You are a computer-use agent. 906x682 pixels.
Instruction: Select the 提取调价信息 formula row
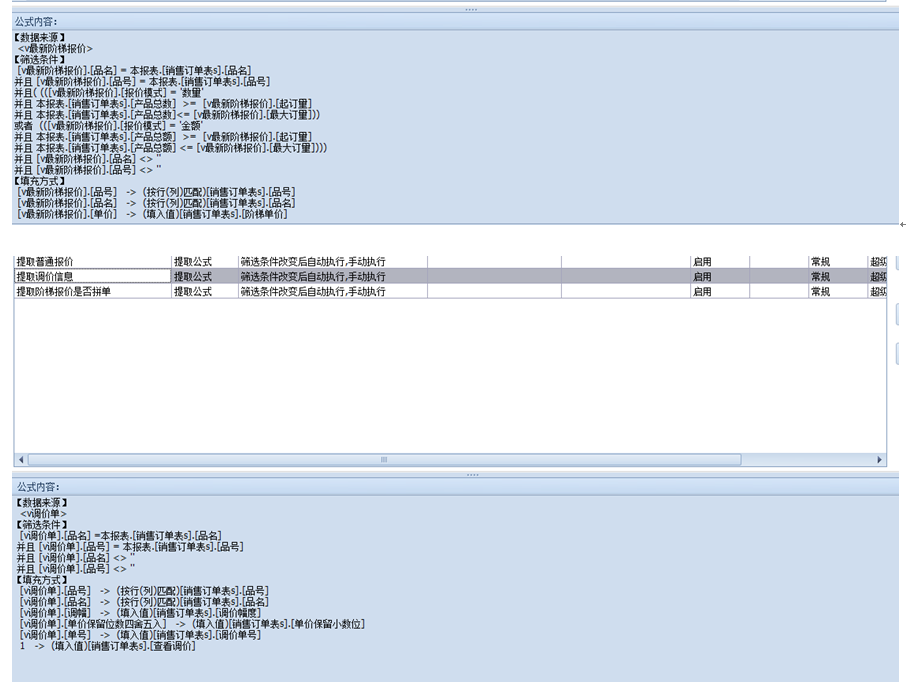point(91,276)
